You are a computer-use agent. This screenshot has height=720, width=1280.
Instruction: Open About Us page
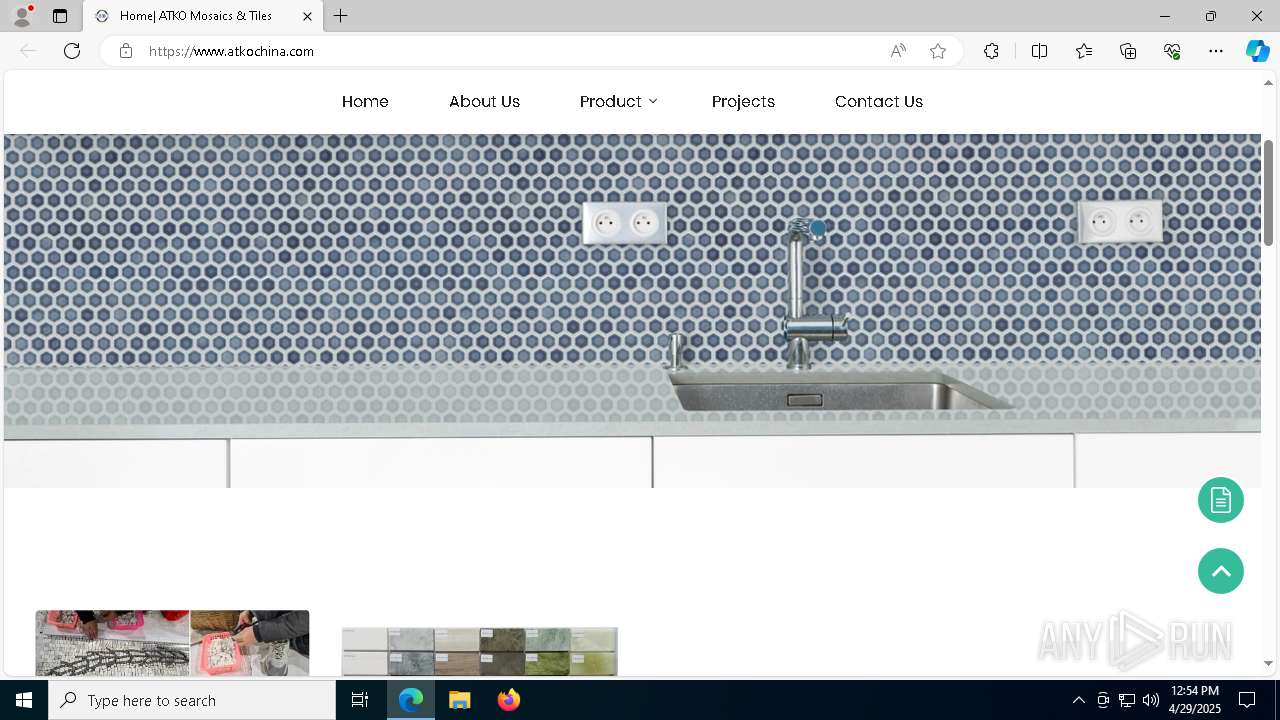[x=484, y=101]
